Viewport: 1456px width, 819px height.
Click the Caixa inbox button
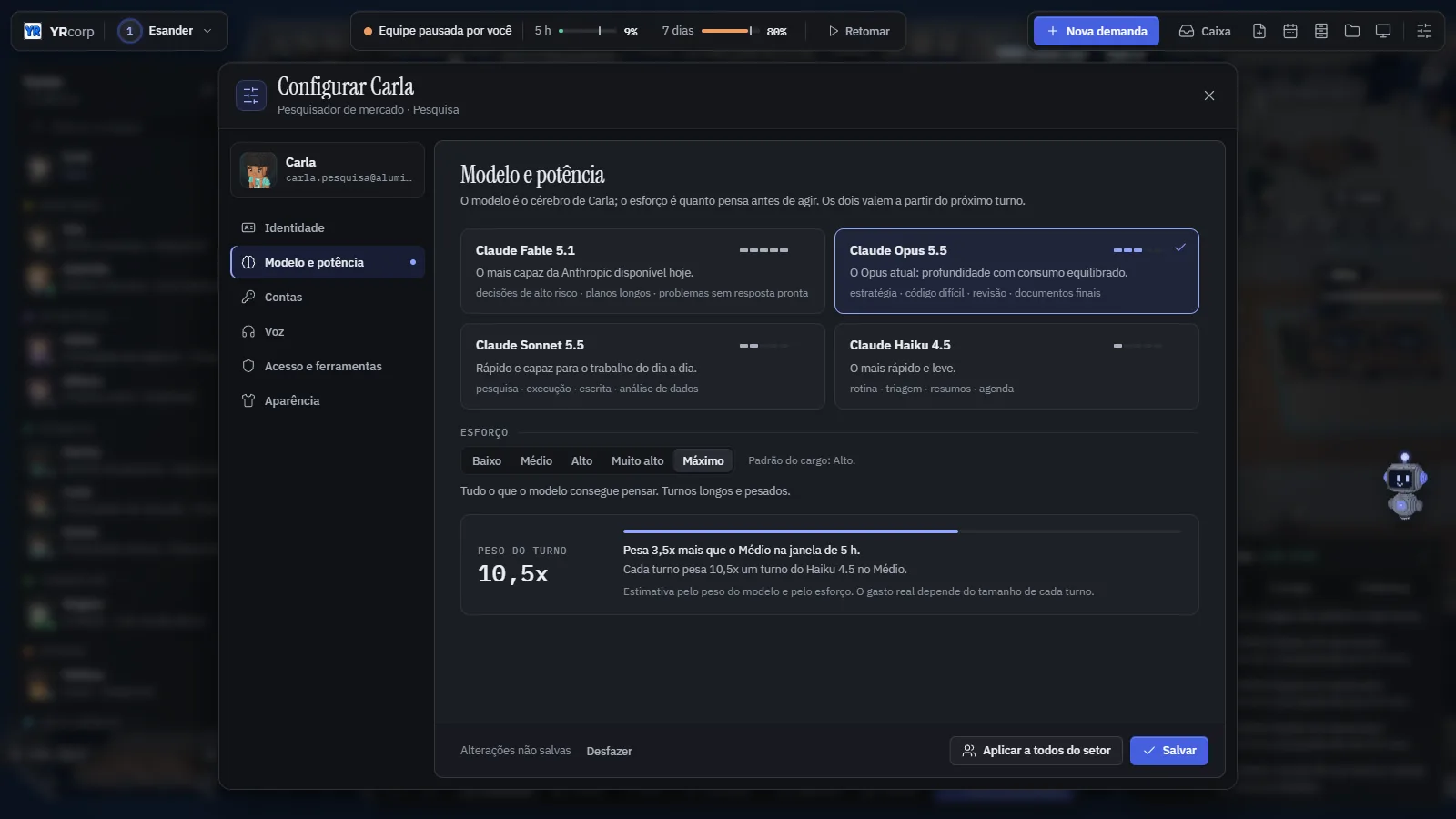(1205, 31)
